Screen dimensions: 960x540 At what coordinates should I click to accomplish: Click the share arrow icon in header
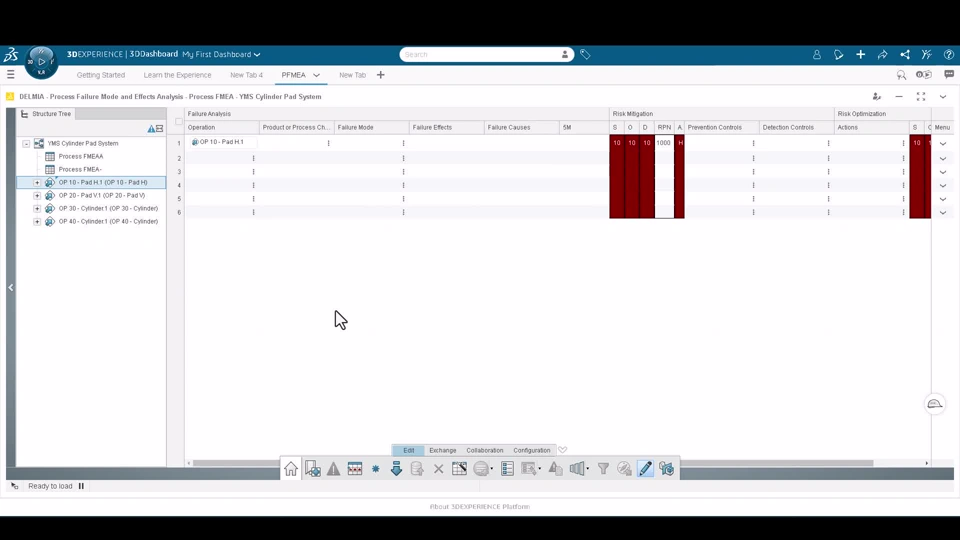(x=883, y=54)
